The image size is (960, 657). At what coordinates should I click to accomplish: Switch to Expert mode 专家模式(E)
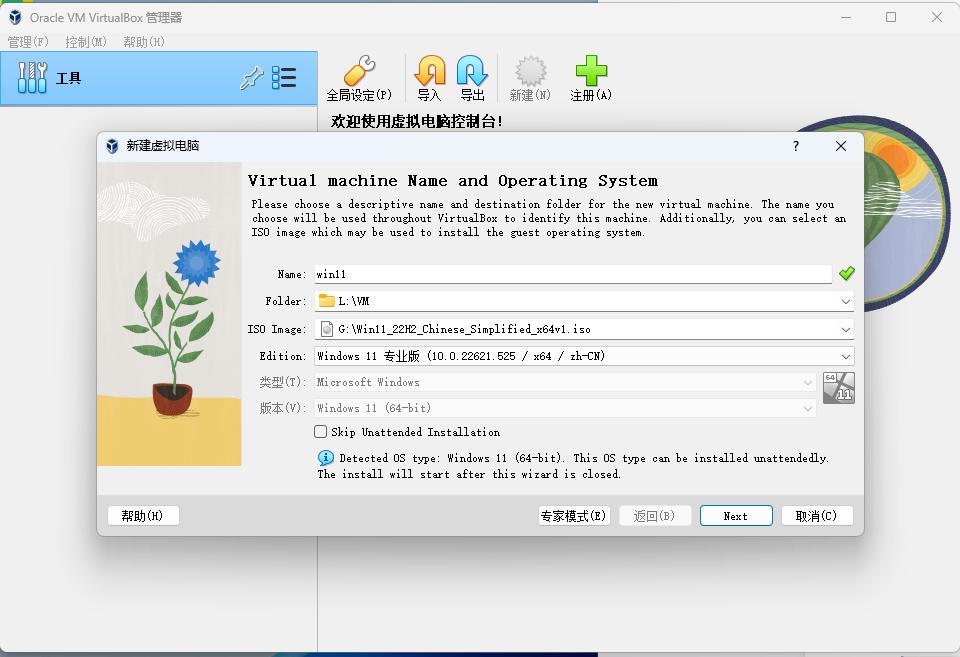(574, 516)
